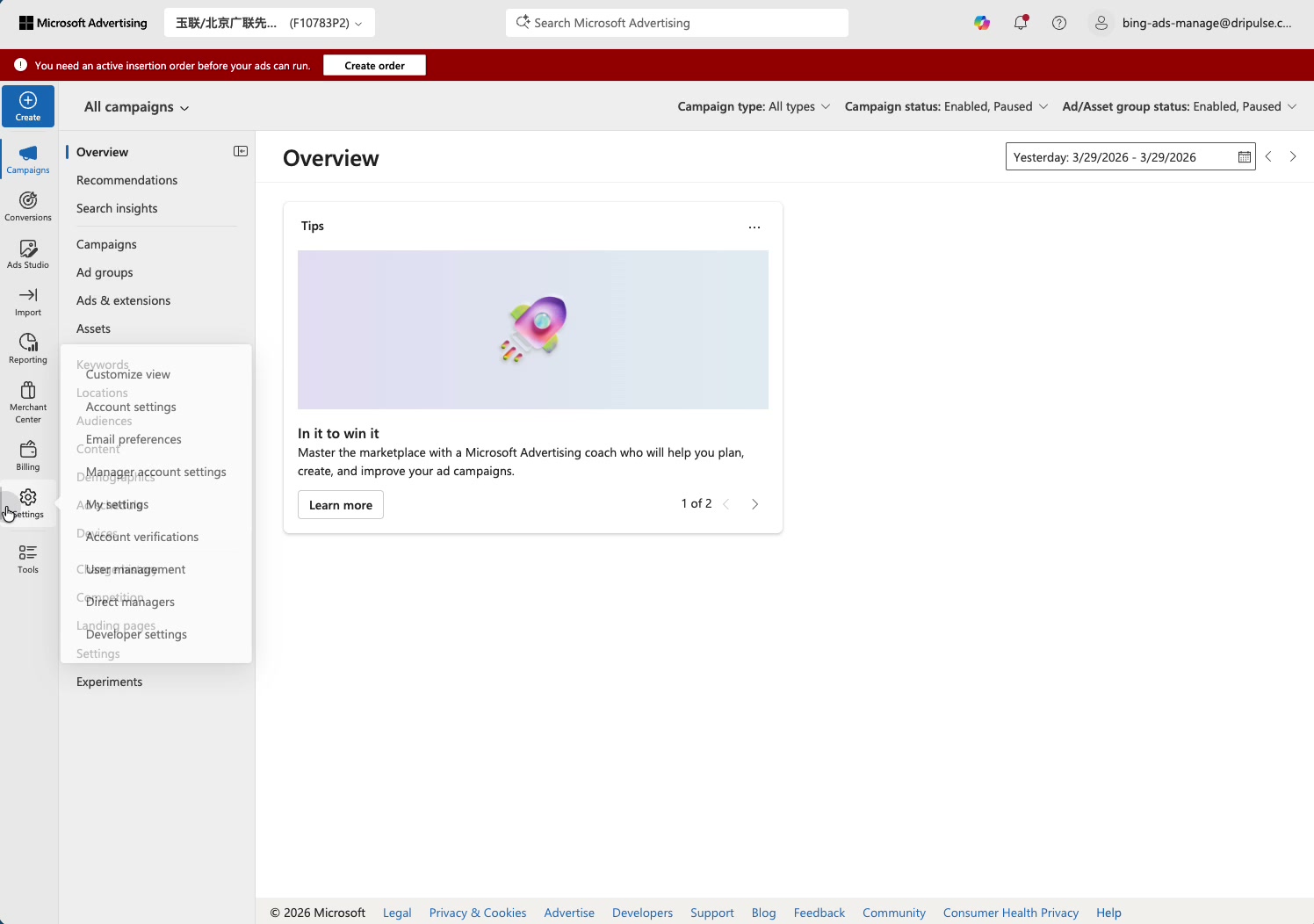Show the previous tip

[726, 504]
